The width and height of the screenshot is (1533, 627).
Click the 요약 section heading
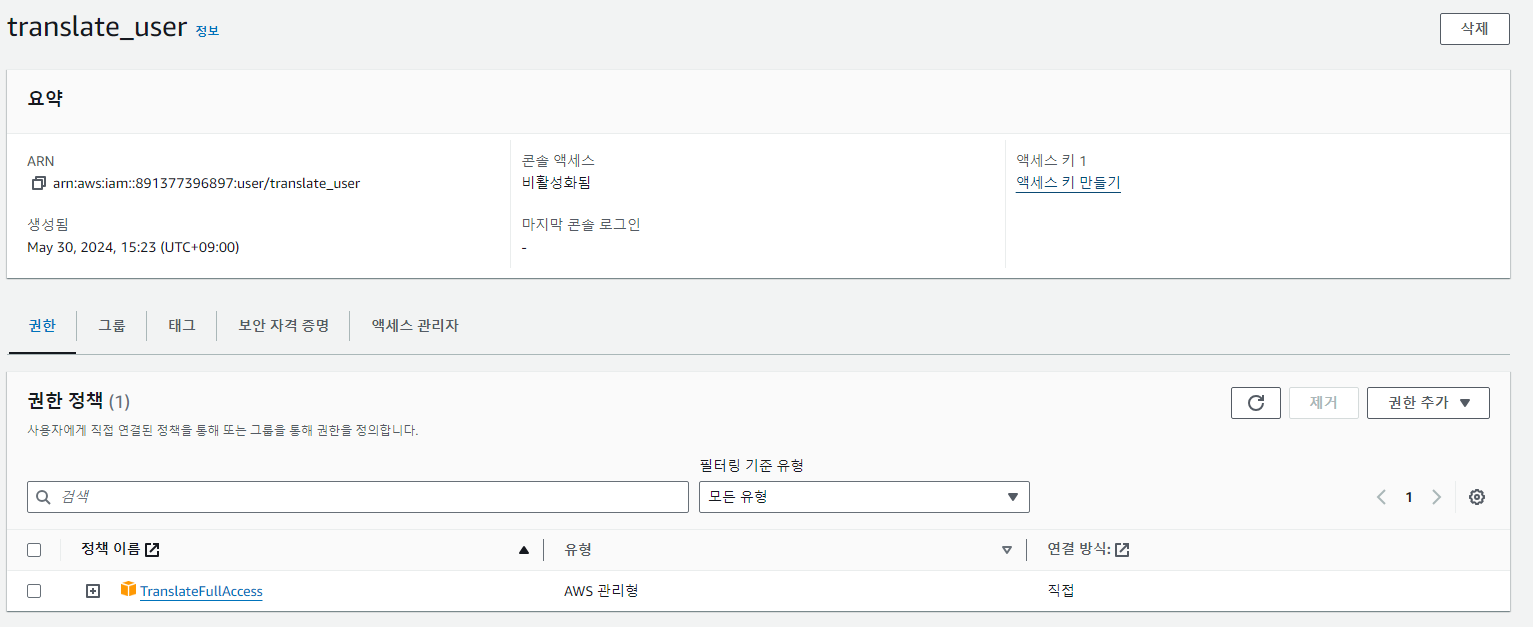pos(45,99)
